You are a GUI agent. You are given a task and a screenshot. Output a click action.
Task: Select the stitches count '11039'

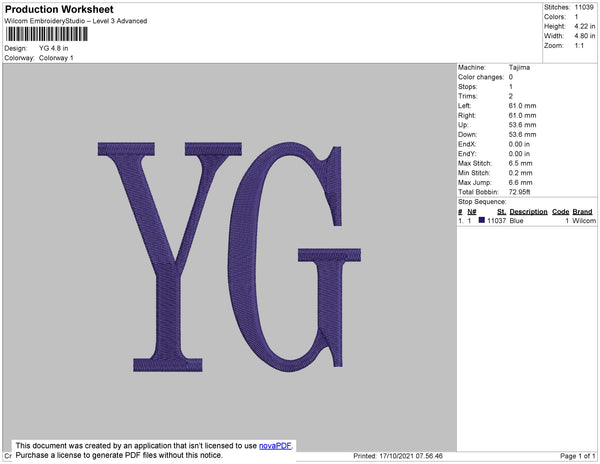[x=584, y=7]
